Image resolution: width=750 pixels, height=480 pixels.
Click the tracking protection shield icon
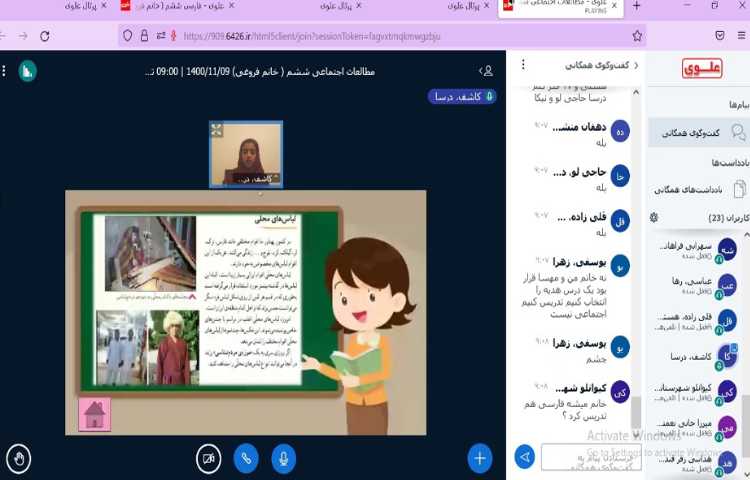(127, 36)
